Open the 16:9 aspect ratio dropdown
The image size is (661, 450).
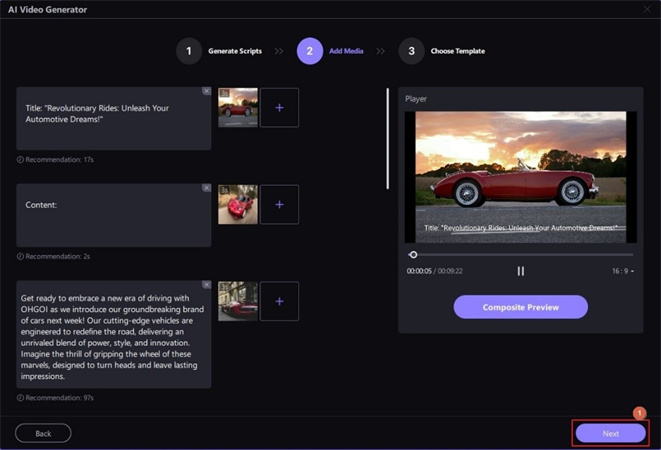point(622,271)
